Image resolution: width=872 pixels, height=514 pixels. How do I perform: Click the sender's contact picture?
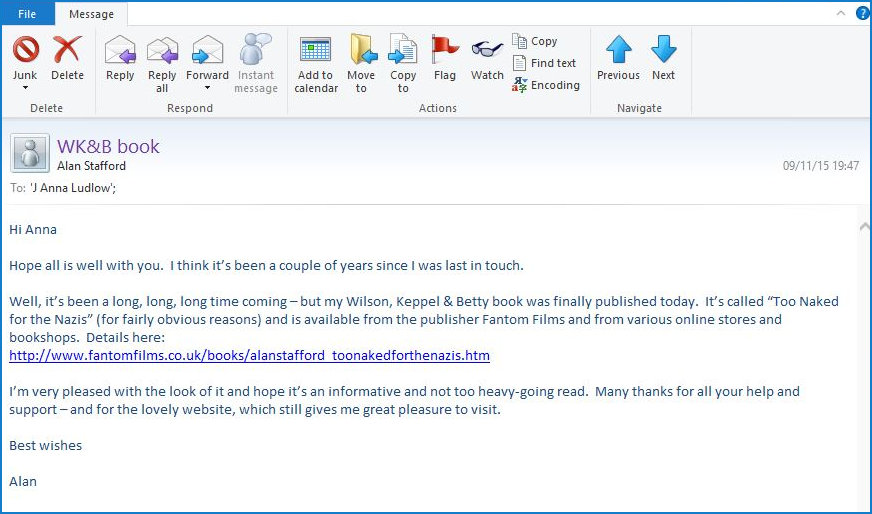30,154
